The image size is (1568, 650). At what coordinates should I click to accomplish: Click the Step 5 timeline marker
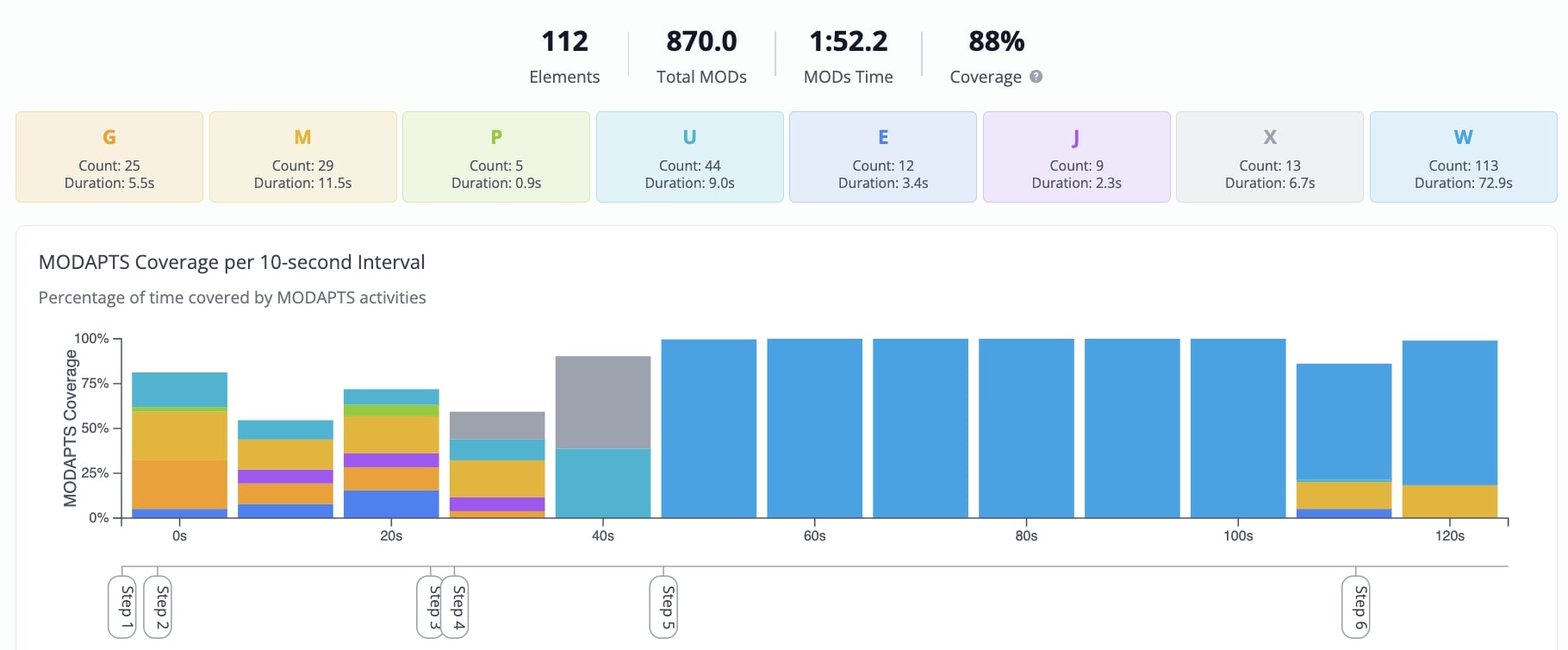coord(663,608)
